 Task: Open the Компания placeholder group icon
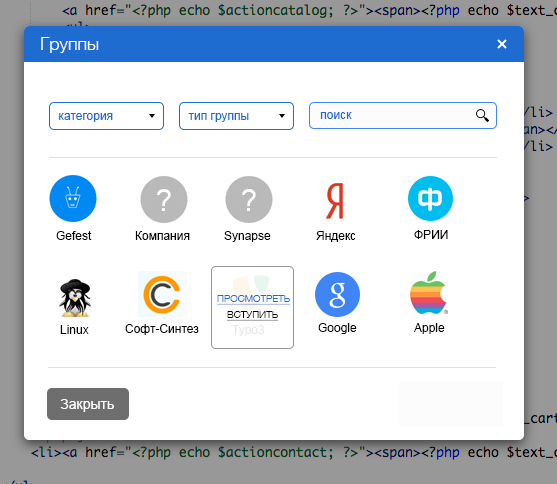pos(164,199)
